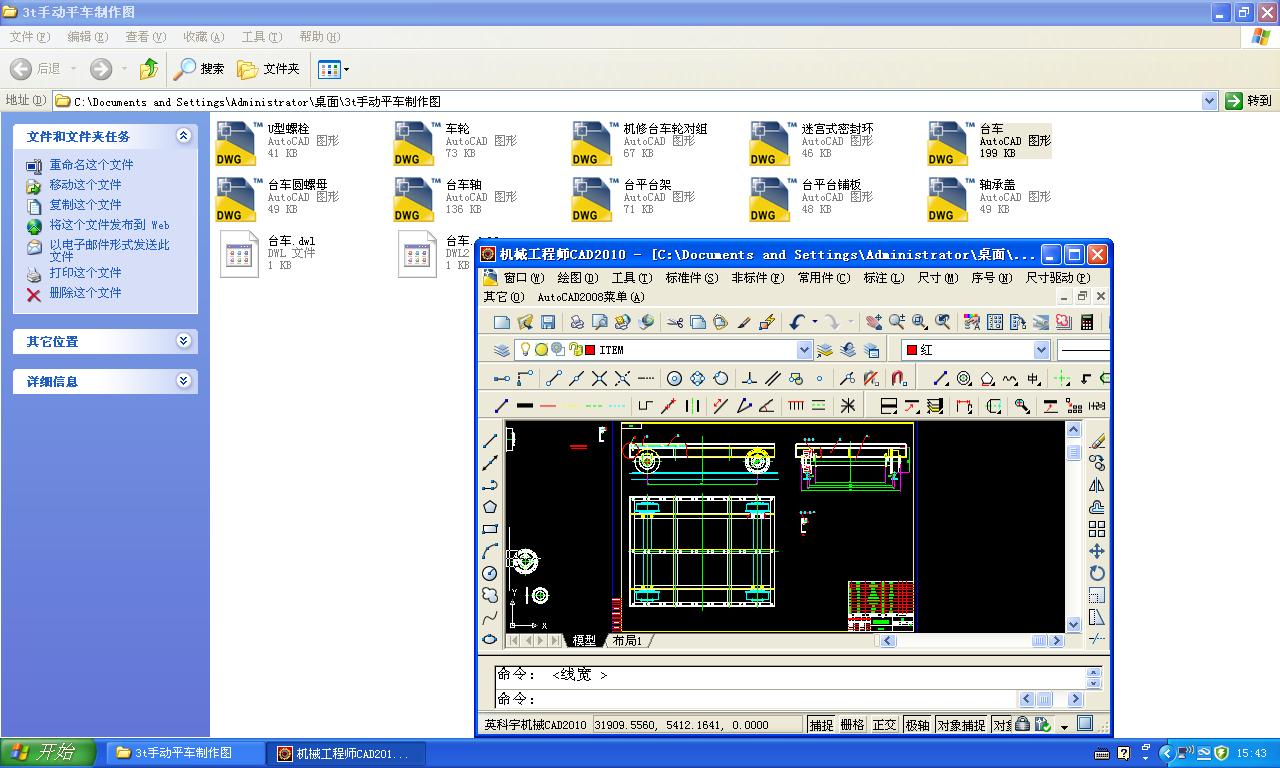
Task: Click the Print icon in the CAD toolbar
Action: coord(577,322)
